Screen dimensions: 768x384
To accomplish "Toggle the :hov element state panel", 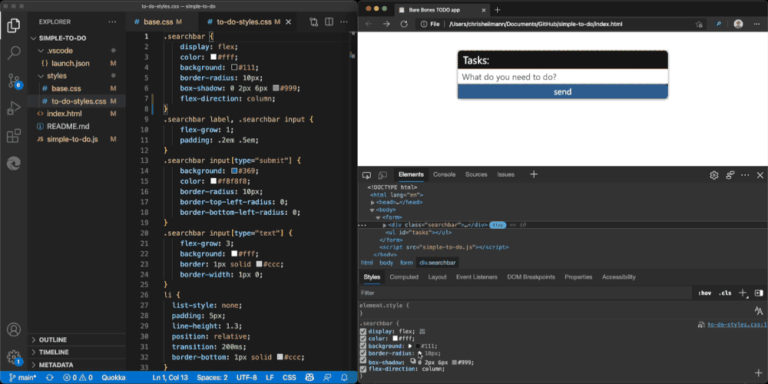I will (x=704, y=293).
